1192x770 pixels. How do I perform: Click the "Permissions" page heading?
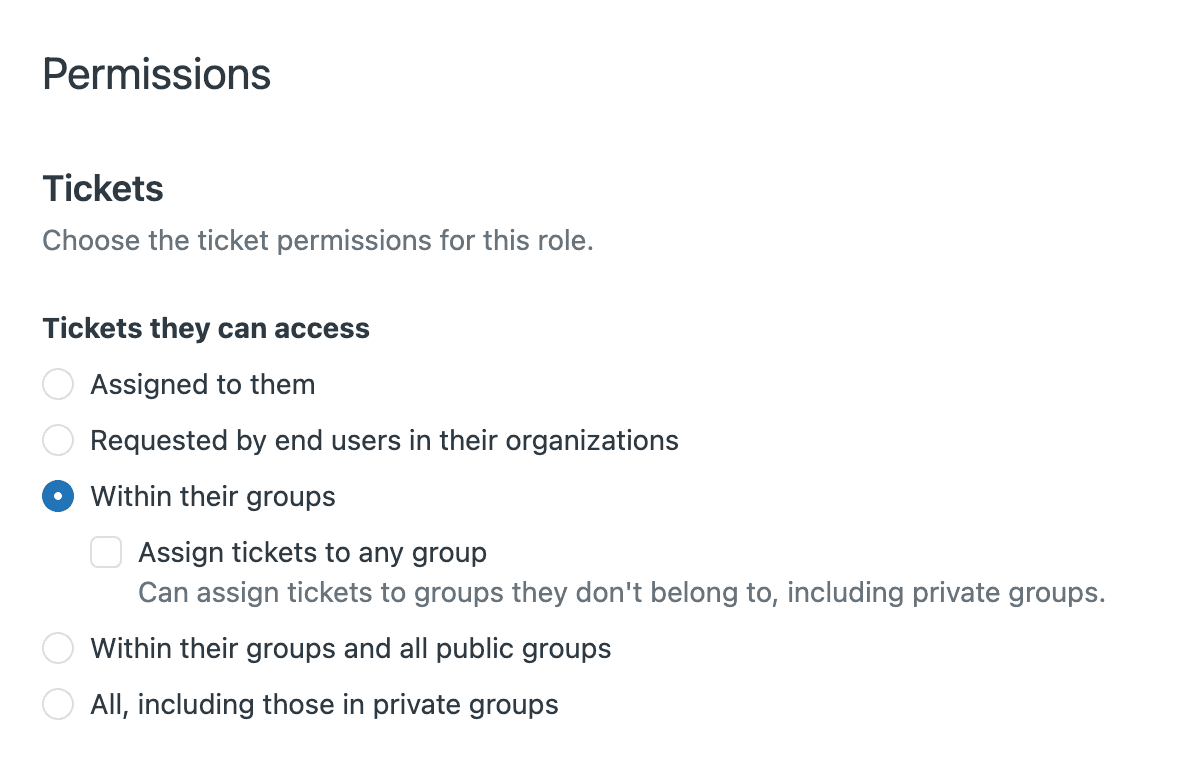pos(156,74)
